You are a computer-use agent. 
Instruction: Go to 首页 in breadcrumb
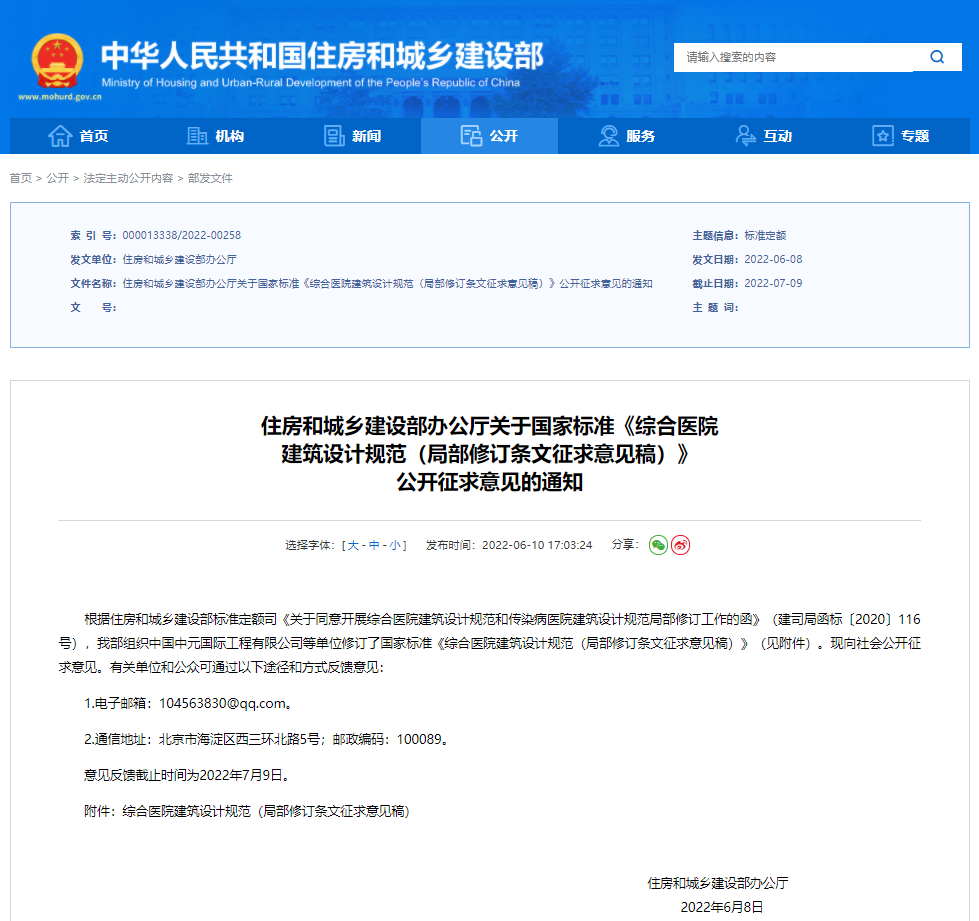21,179
